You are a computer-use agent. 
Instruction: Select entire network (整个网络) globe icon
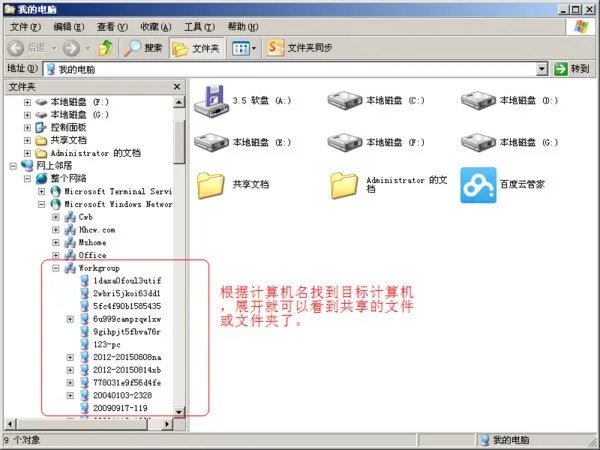[x=41, y=179]
